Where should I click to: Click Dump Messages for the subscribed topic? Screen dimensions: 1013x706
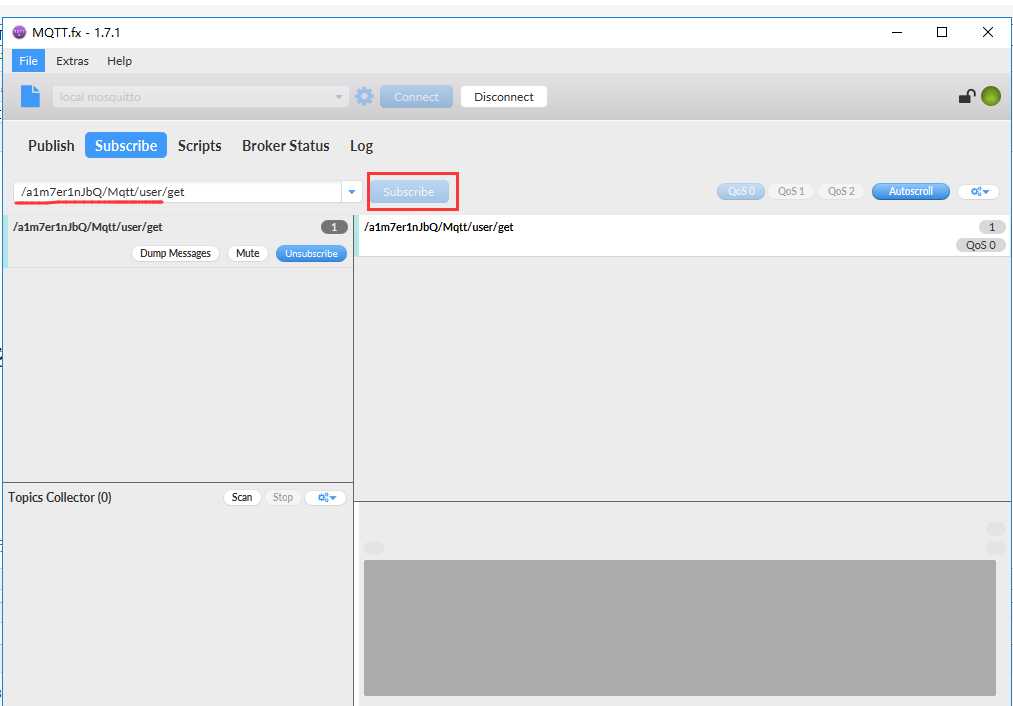(x=176, y=253)
